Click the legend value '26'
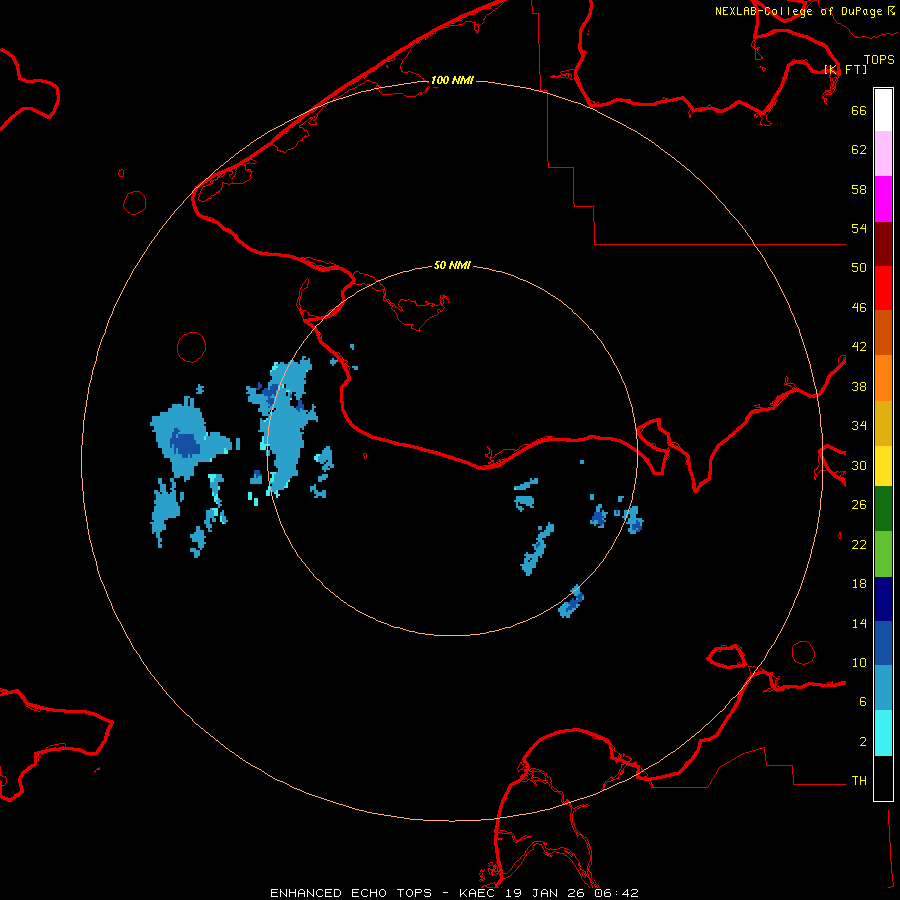This screenshot has height=900, width=900. coord(859,505)
